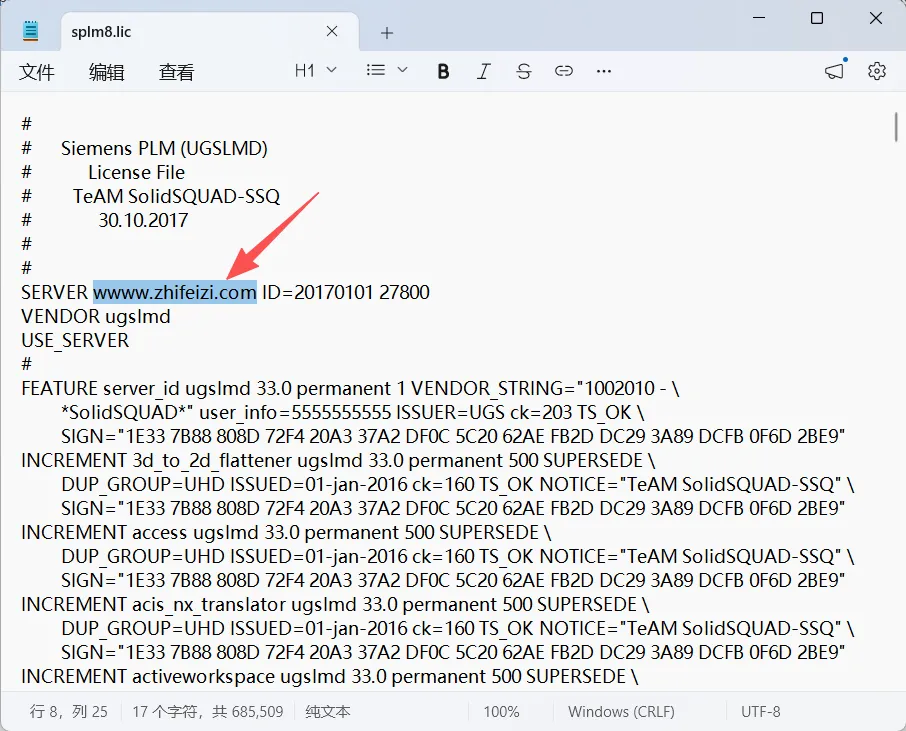
Task: Close the Notepad window
Action: pos(875,18)
